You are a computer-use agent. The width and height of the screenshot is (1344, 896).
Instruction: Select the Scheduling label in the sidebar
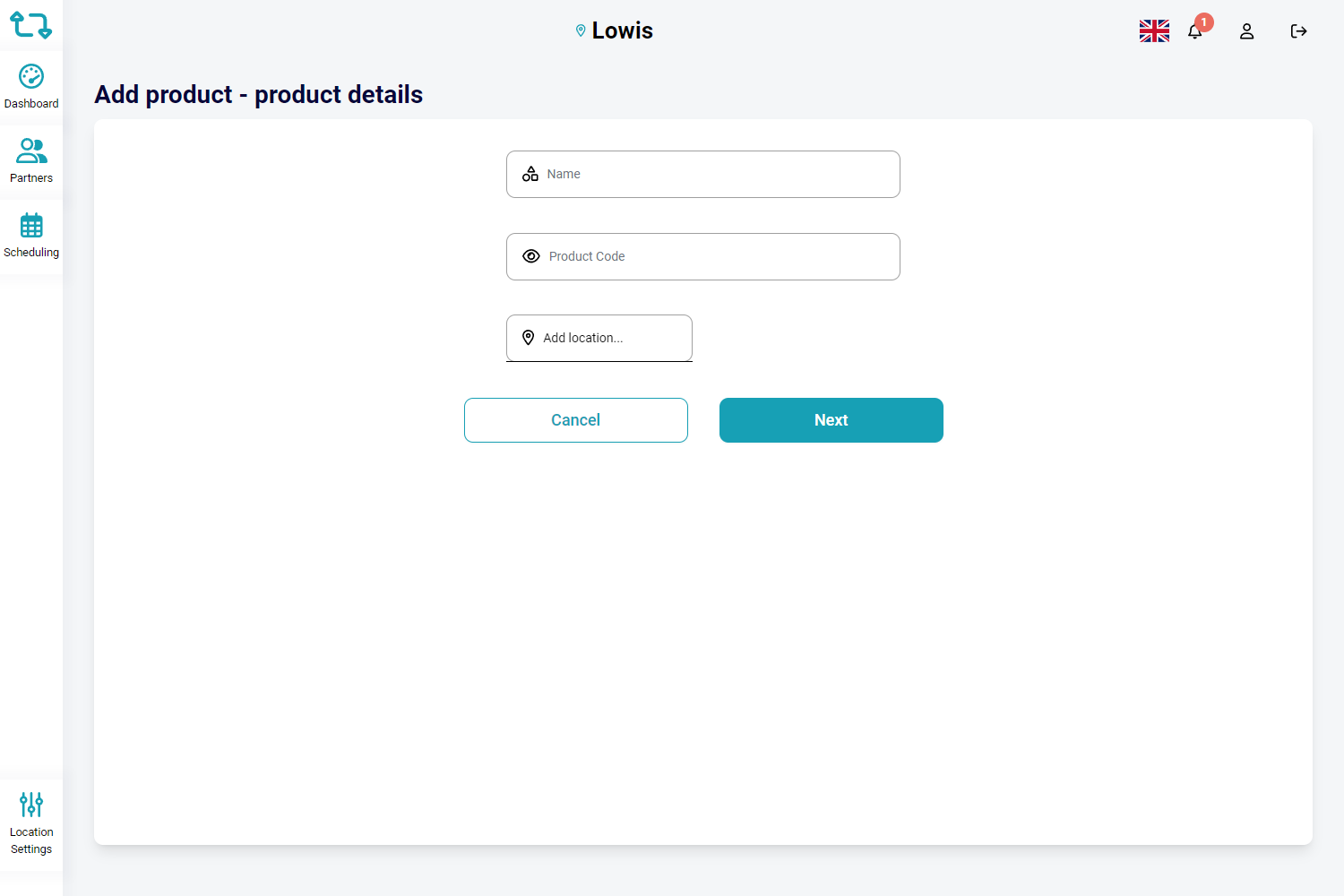[x=31, y=253]
